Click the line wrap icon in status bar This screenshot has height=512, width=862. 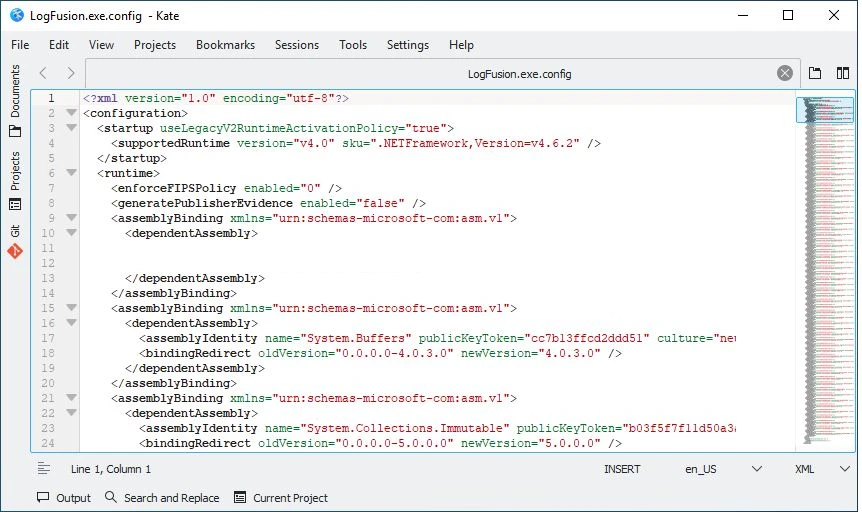coord(44,469)
